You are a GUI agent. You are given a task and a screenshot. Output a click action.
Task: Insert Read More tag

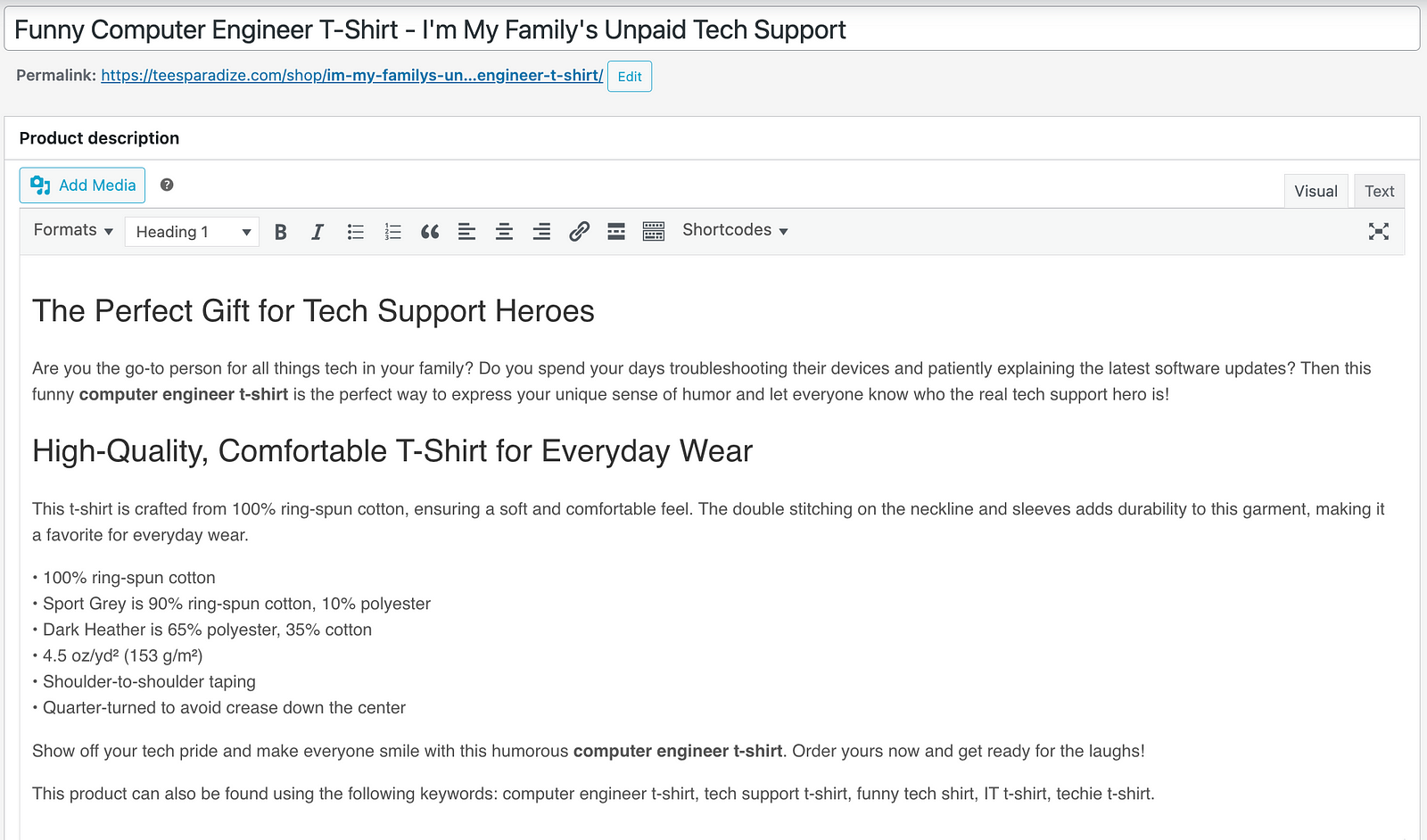(616, 232)
